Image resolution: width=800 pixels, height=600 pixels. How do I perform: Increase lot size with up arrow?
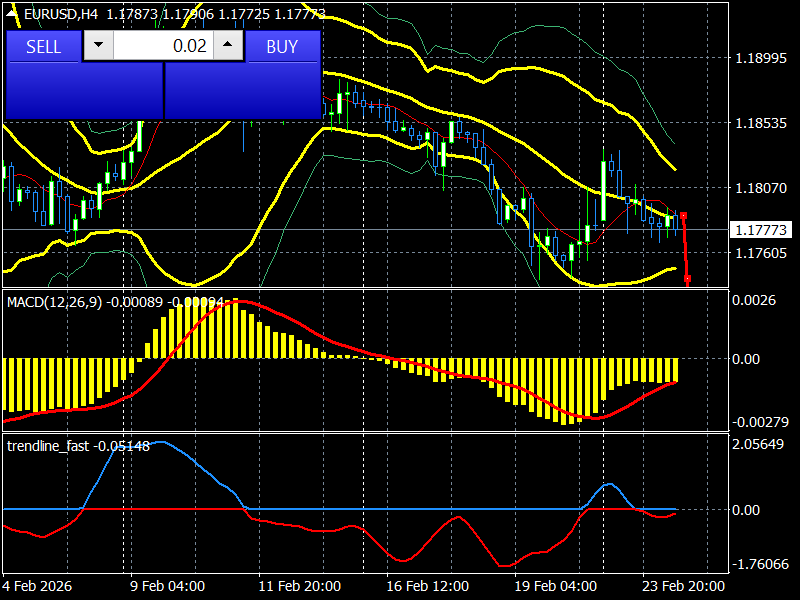[228, 45]
